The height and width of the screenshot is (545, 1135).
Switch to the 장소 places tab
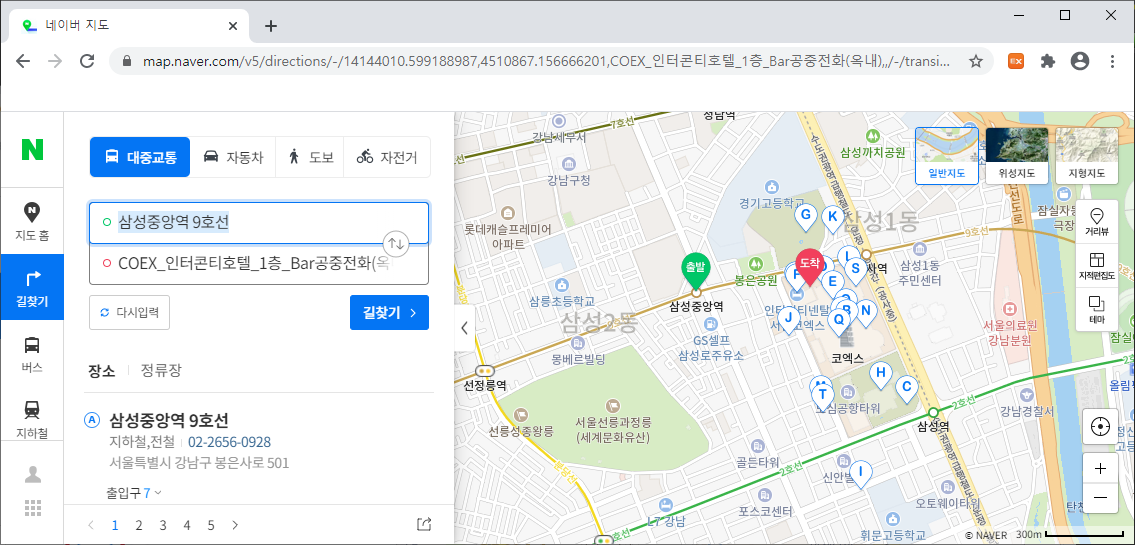coord(101,371)
